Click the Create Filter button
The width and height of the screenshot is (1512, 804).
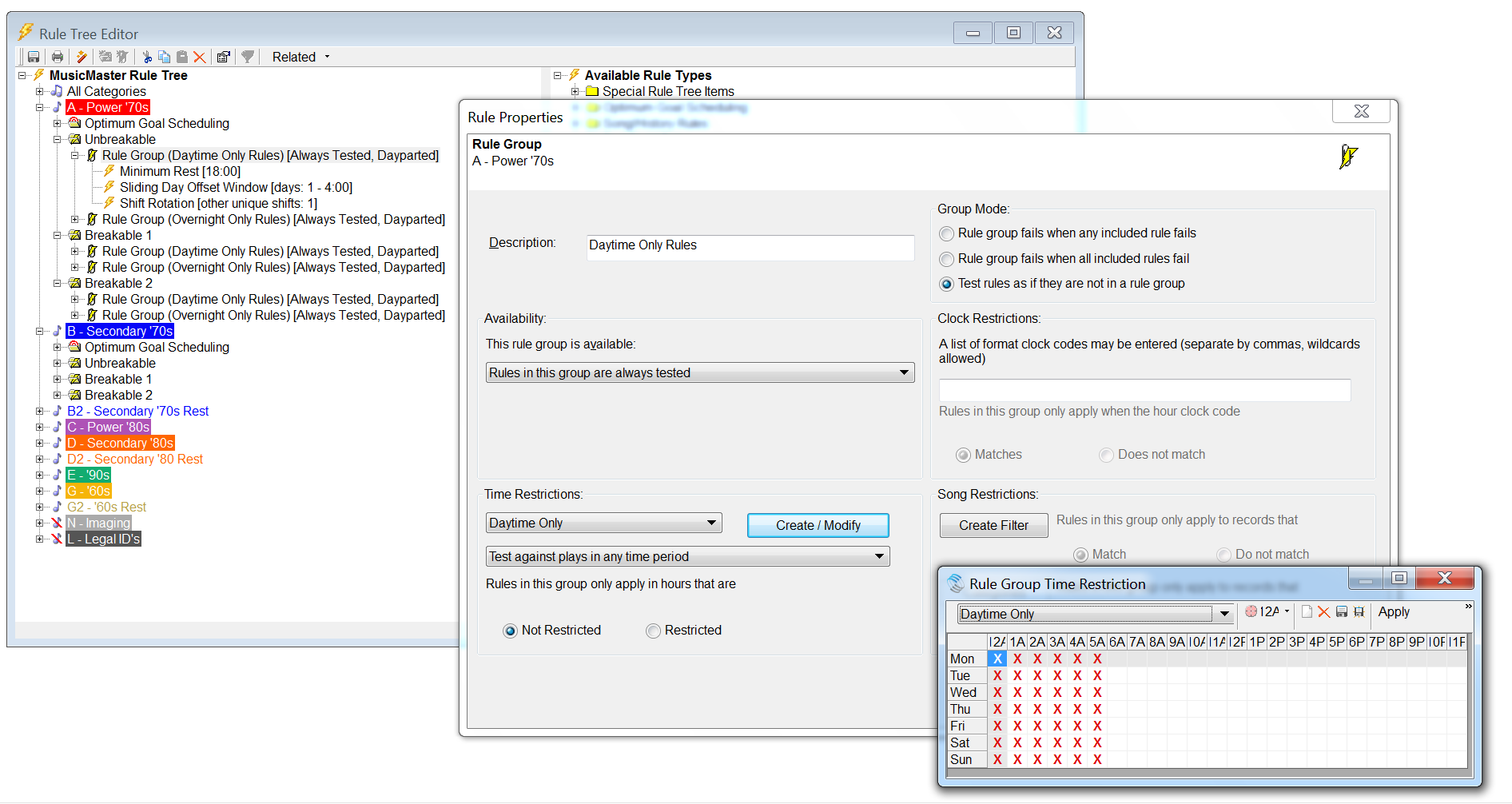993,525
